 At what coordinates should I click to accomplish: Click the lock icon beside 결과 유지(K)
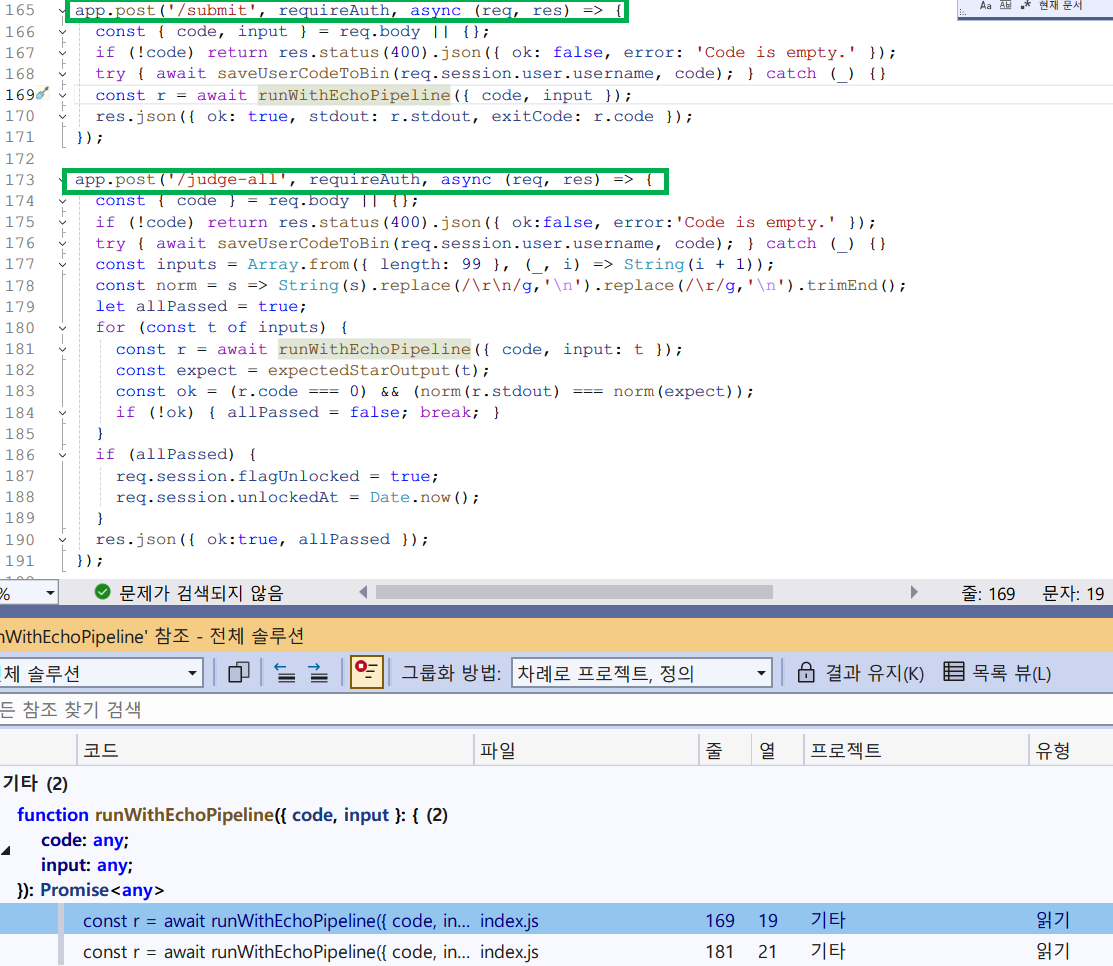coord(806,672)
